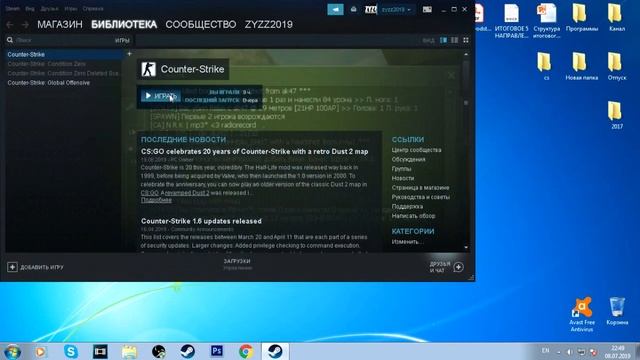
Task: Open the media player icon in the taskbar
Action: (x=41, y=351)
